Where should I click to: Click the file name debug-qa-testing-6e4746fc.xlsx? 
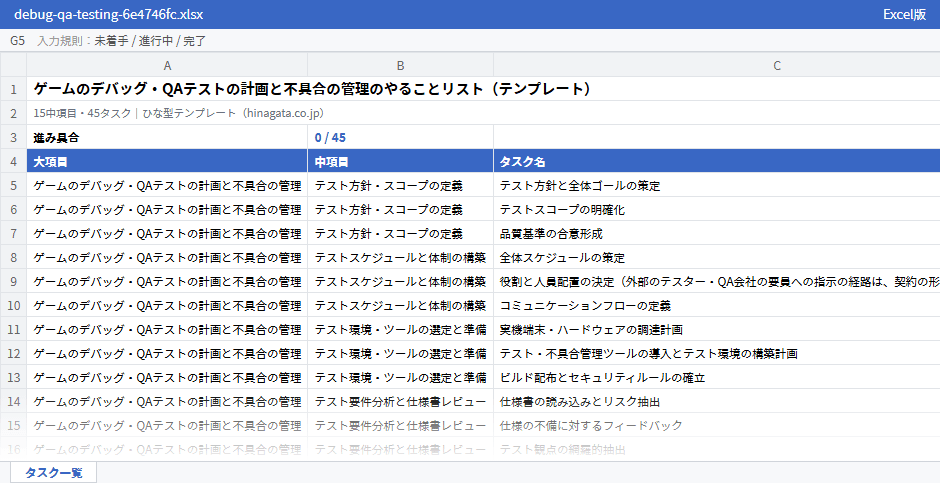[x=109, y=14]
